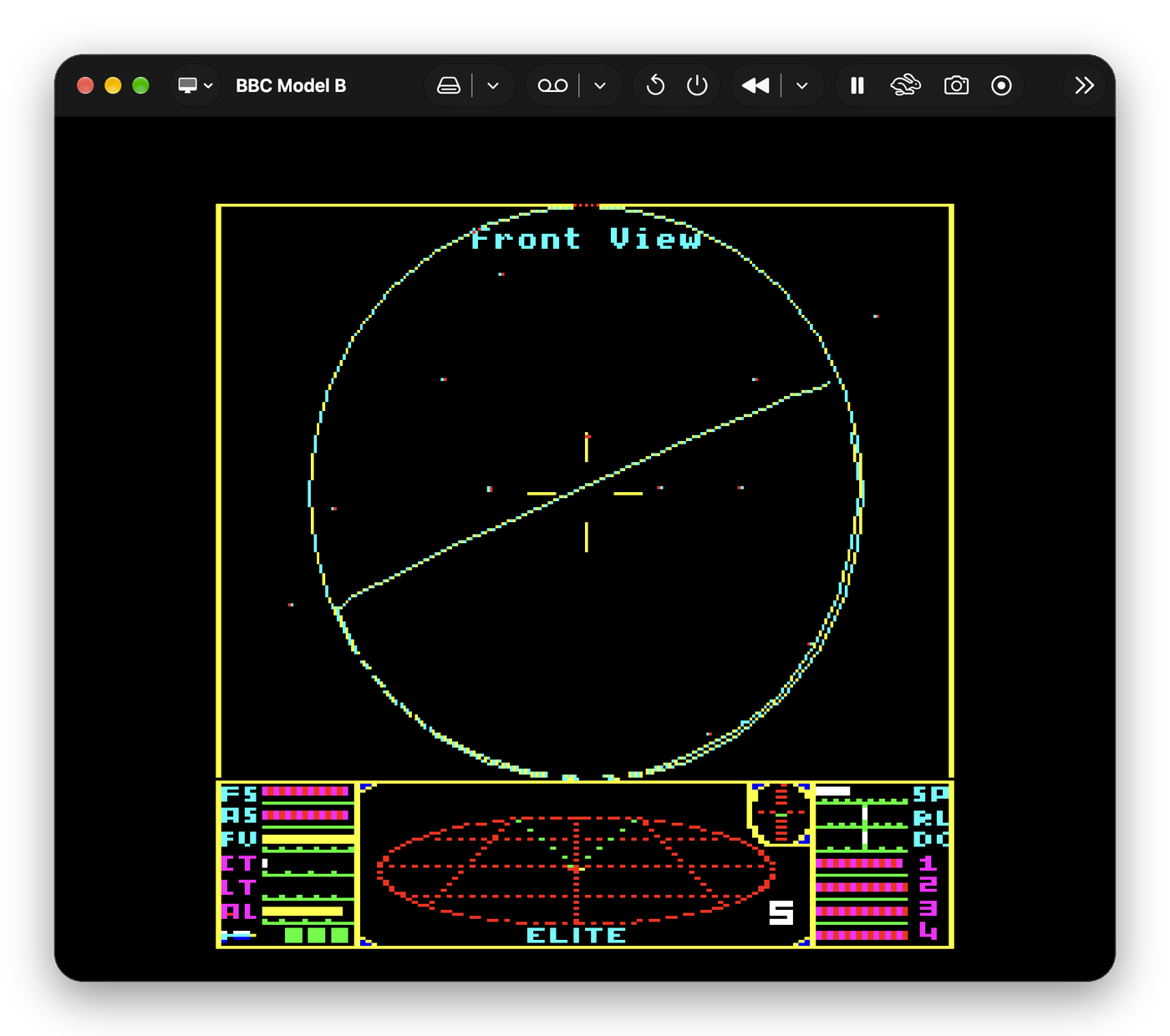Minimize the window with the yellow button
Image resolution: width=1170 pixels, height=1036 pixels.
click(113, 85)
